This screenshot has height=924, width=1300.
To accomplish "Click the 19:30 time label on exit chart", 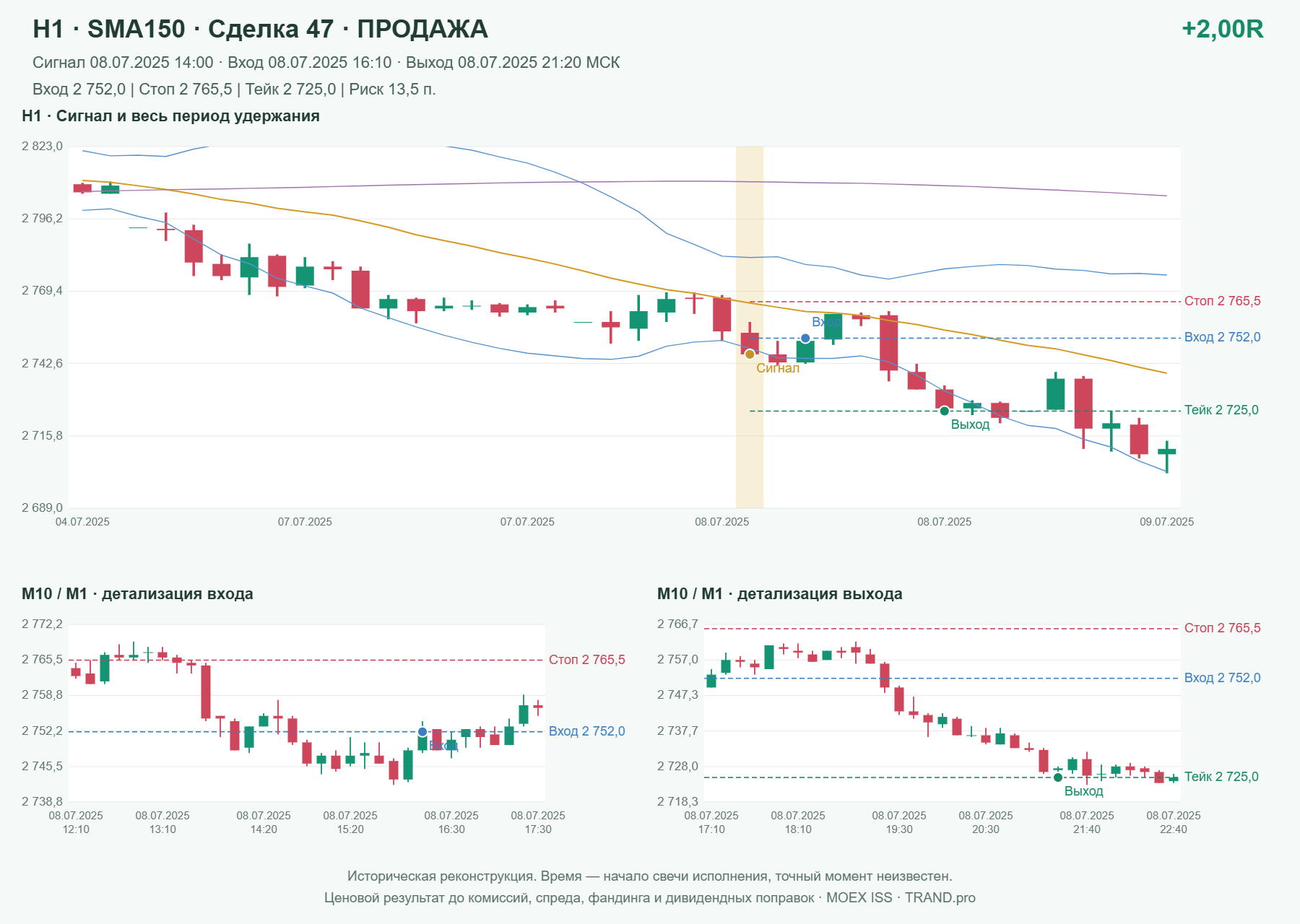I will click(899, 829).
